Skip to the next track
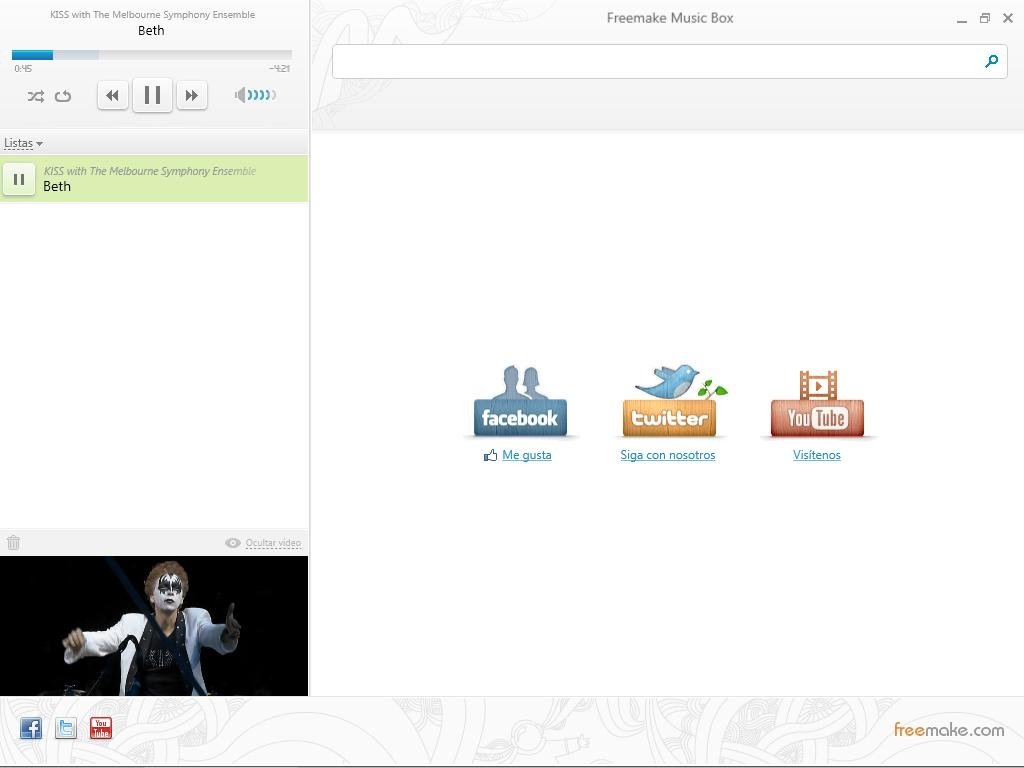The width and height of the screenshot is (1024, 768). (191, 95)
